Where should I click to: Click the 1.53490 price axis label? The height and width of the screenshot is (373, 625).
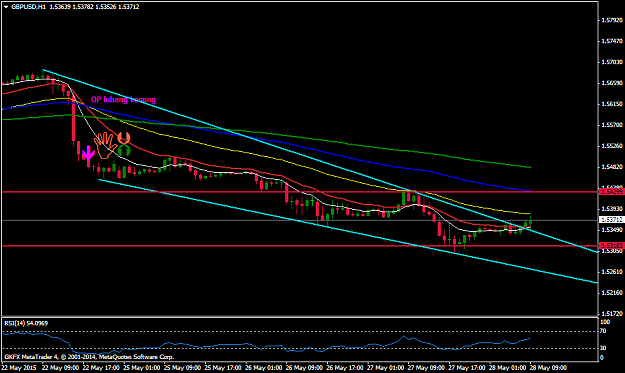(613, 230)
